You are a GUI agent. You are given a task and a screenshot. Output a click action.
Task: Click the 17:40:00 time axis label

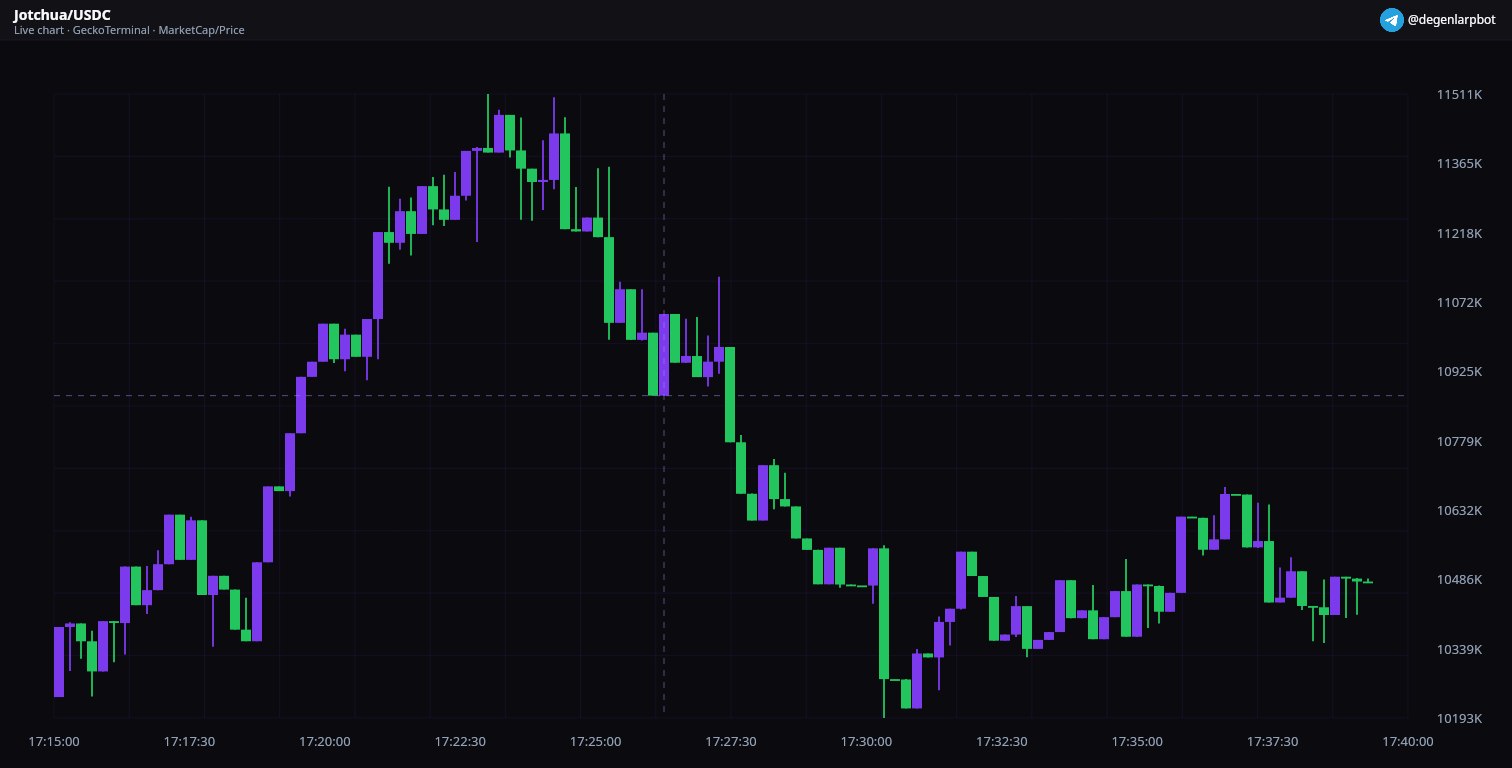click(x=1408, y=742)
